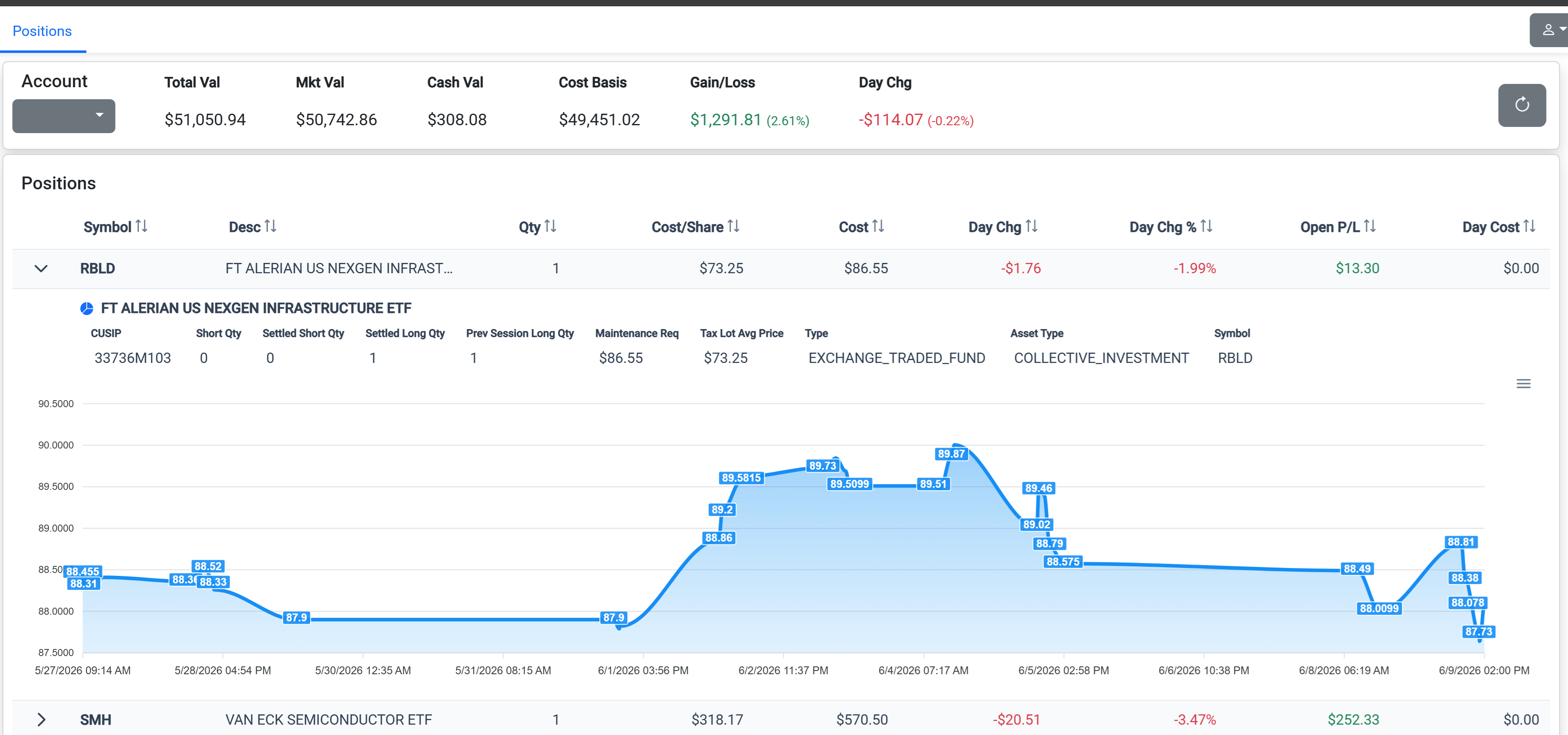This screenshot has height=735, width=1568.
Task: Click VAN ECK SEMICONDUCTOR ETF description
Action: coord(329,720)
